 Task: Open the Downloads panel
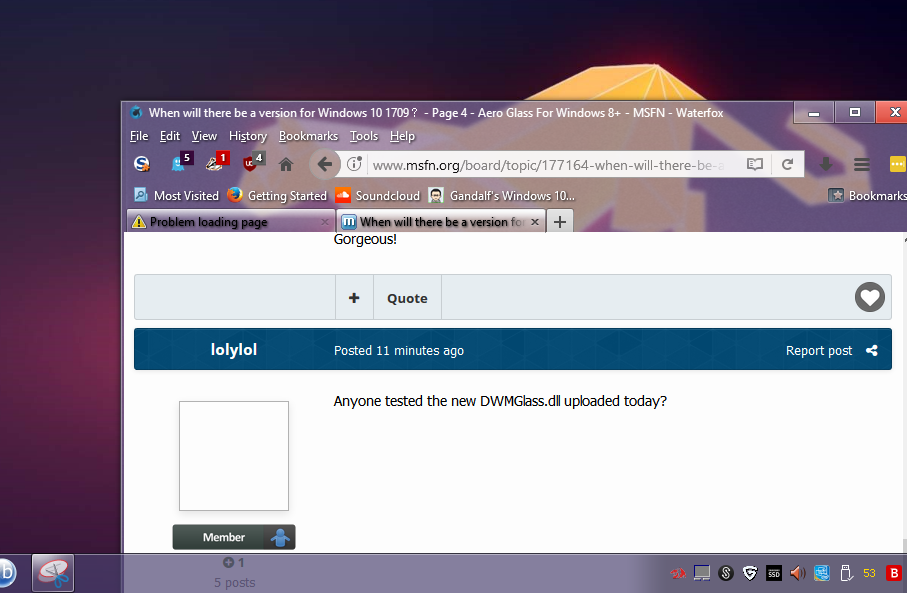click(x=826, y=165)
